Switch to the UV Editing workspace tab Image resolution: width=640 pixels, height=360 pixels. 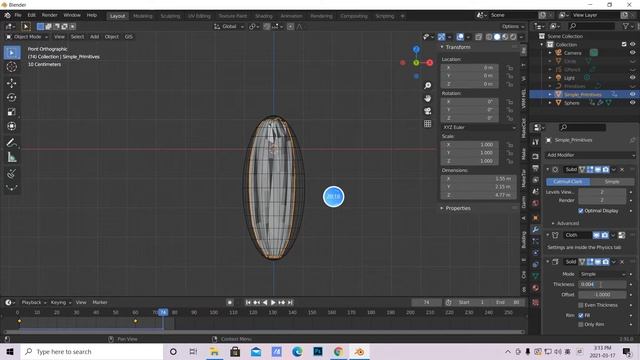[199, 16]
